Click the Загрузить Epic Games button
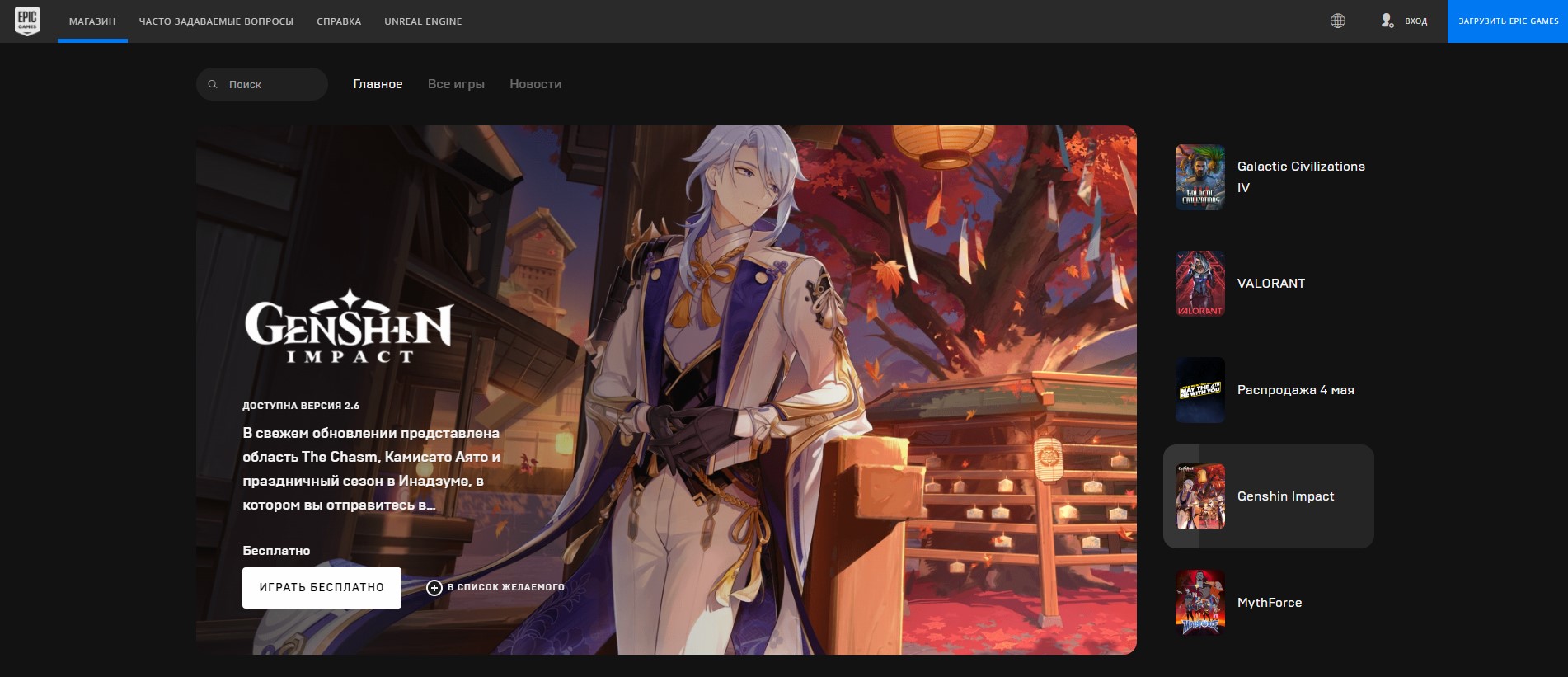The height and width of the screenshot is (677, 1568). click(x=1508, y=21)
